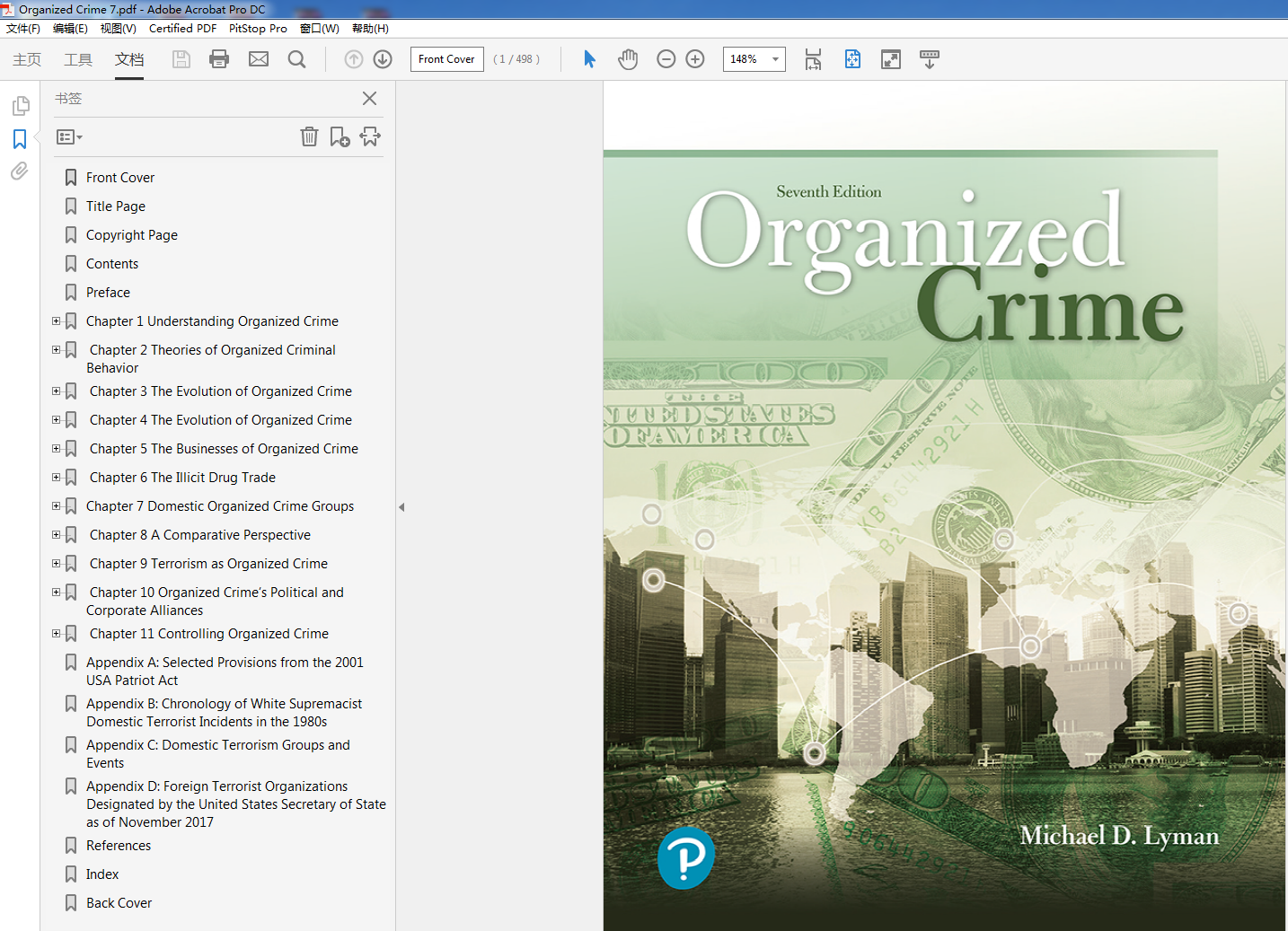Jump to Back Cover bookmark

tap(119, 903)
